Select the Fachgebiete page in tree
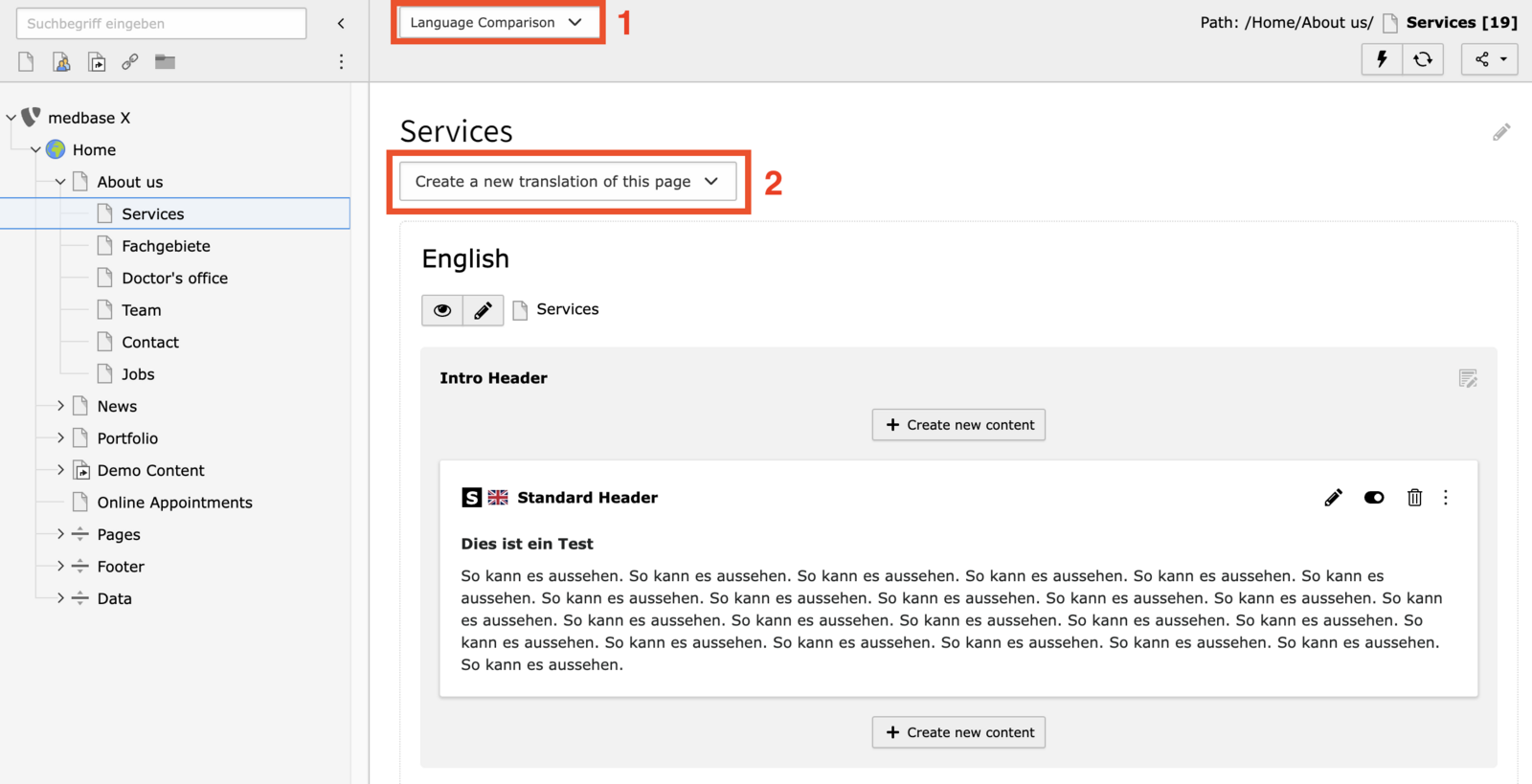The width and height of the screenshot is (1532, 784). coord(166,246)
